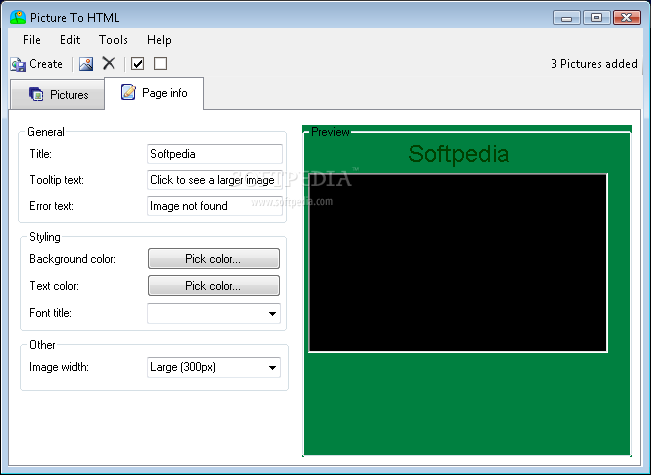Screen dimensions: 651x475
Task: Click the Title input field
Action: [x=215, y=154]
